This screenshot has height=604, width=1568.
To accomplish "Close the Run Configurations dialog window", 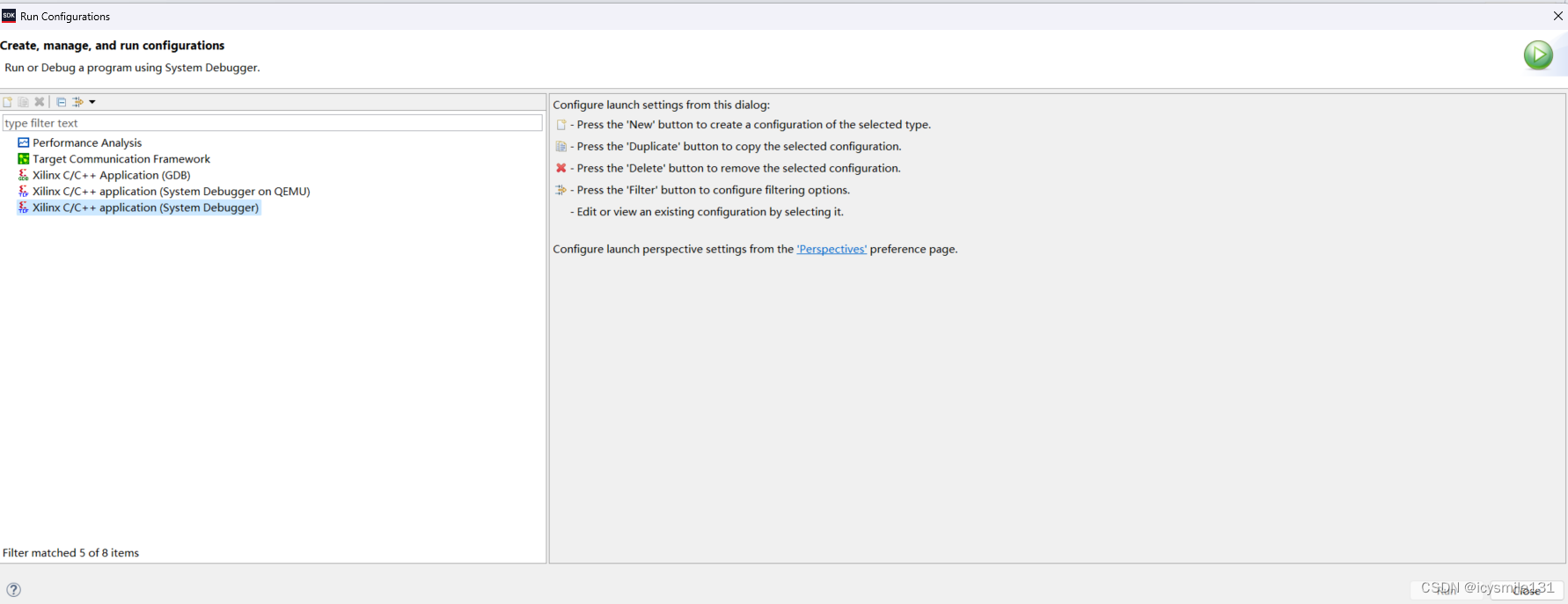I will [x=1557, y=16].
